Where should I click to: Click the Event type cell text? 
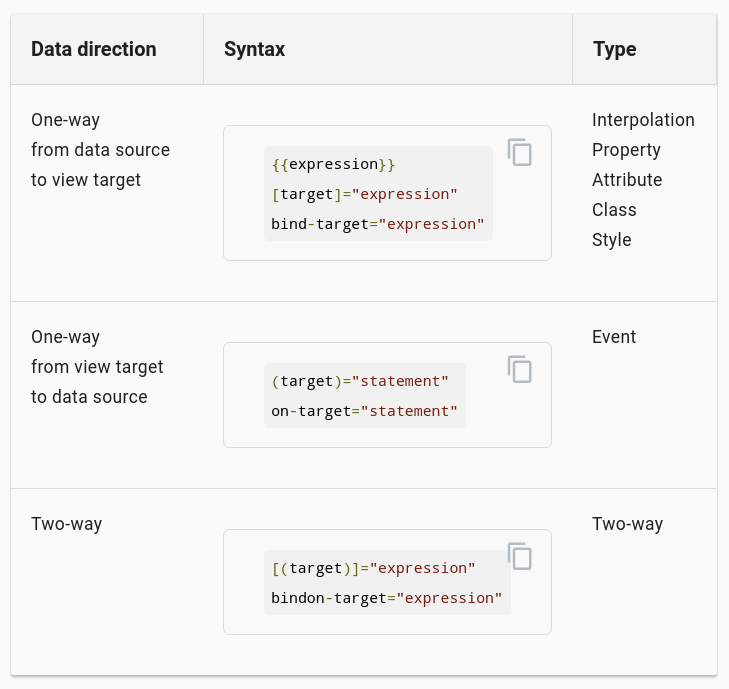coord(614,337)
